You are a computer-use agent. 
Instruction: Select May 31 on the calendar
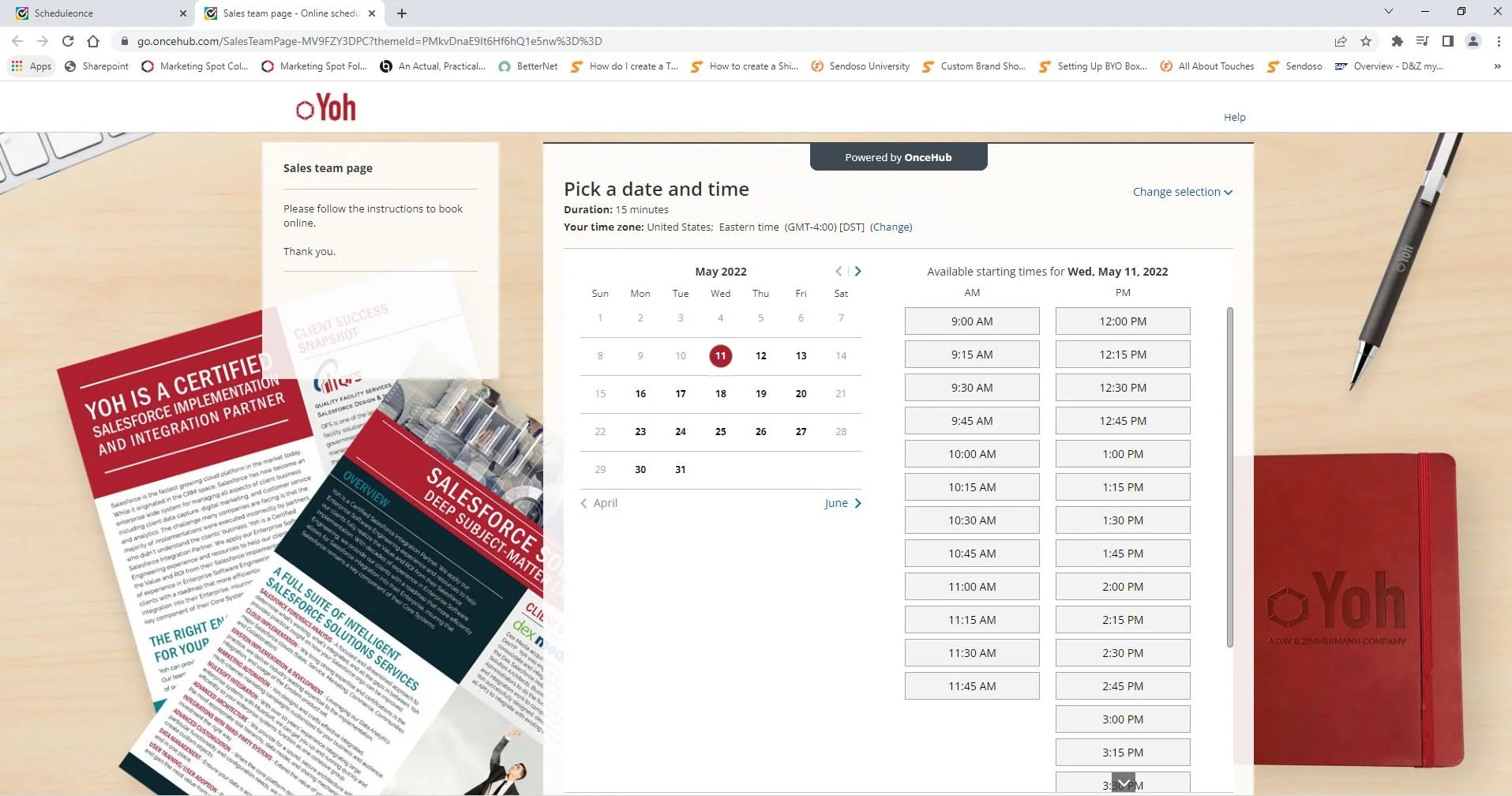click(680, 470)
